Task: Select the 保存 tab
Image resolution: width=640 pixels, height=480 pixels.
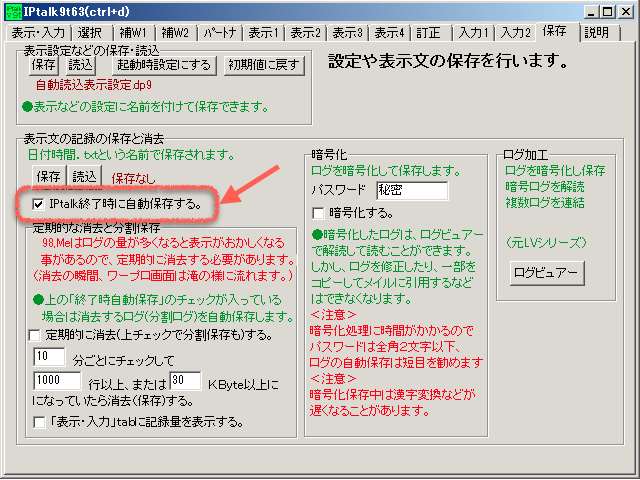Action: (x=558, y=31)
